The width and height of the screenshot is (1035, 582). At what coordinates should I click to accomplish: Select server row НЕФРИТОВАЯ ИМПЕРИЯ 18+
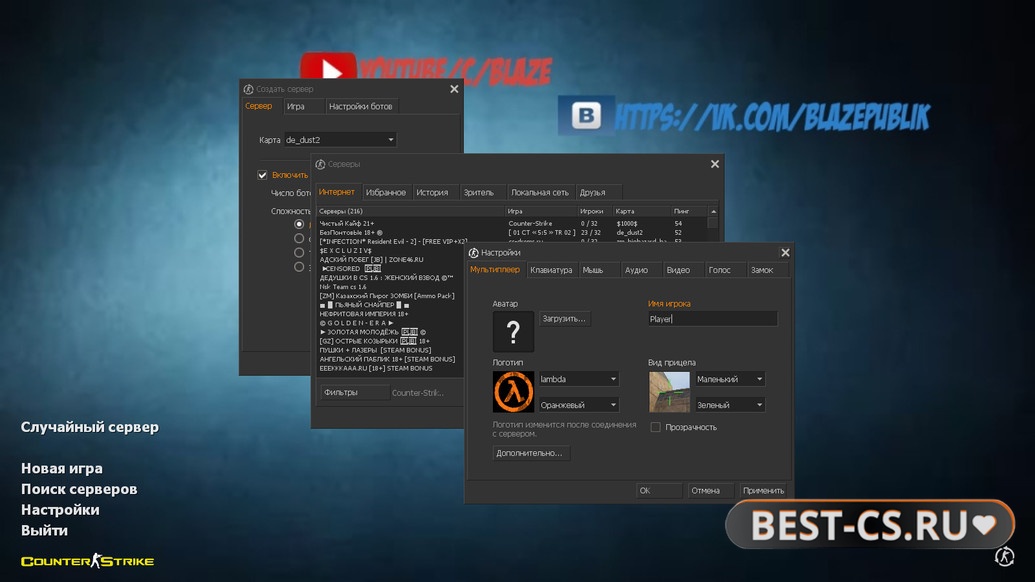point(389,314)
